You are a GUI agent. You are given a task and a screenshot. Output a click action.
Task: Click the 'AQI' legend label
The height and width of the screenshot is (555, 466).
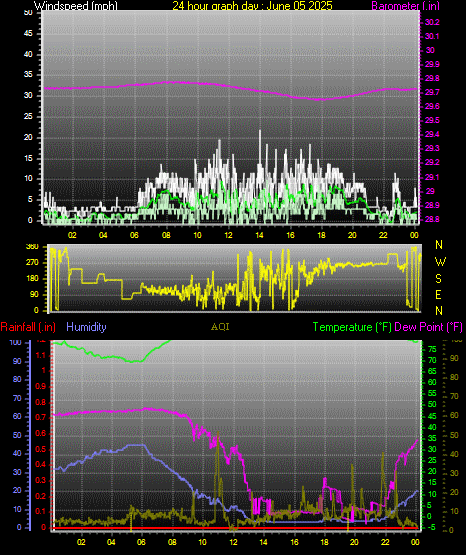tap(220, 326)
